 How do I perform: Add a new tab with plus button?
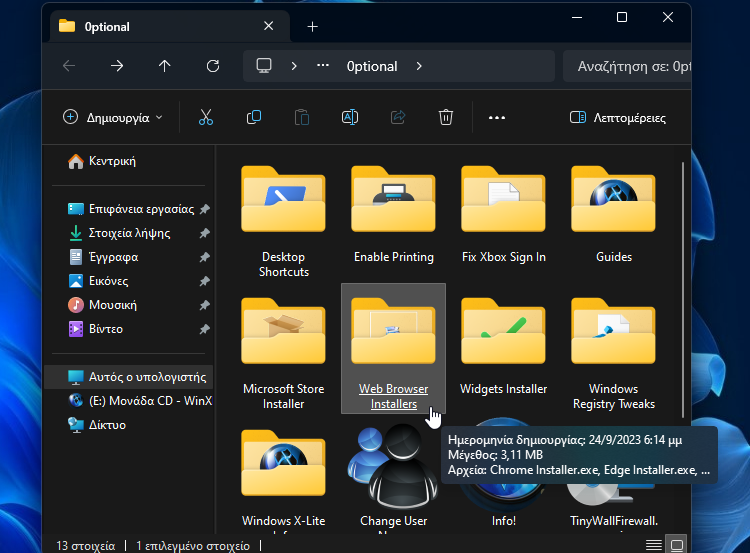[x=312, y=27]
